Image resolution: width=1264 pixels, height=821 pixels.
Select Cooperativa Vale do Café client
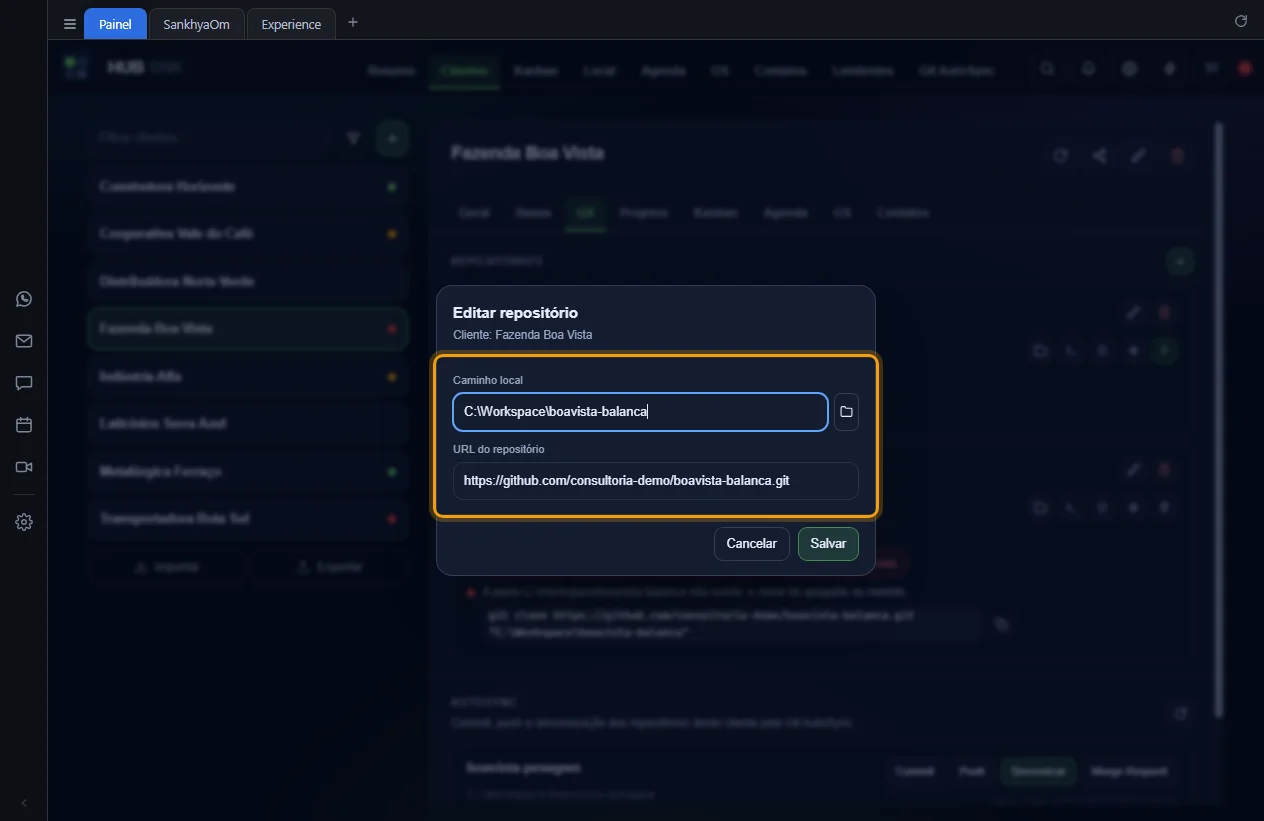[x=248, y=234]
